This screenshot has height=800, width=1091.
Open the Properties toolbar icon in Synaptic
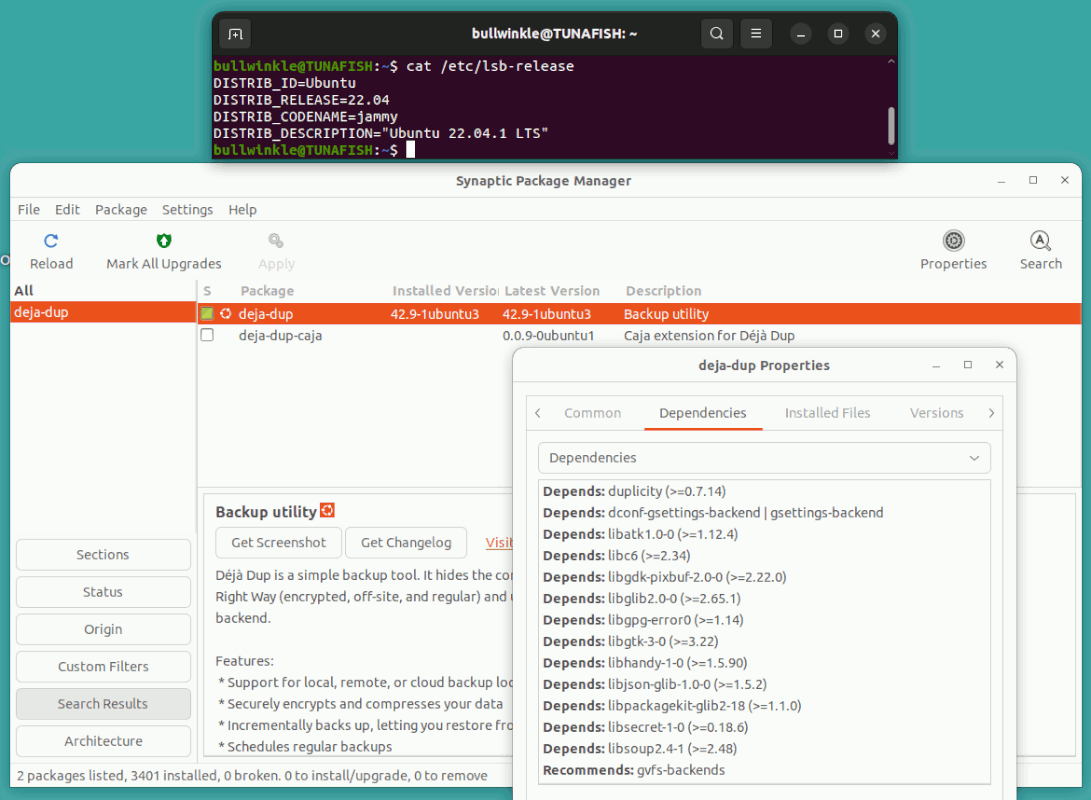(953, 241)
